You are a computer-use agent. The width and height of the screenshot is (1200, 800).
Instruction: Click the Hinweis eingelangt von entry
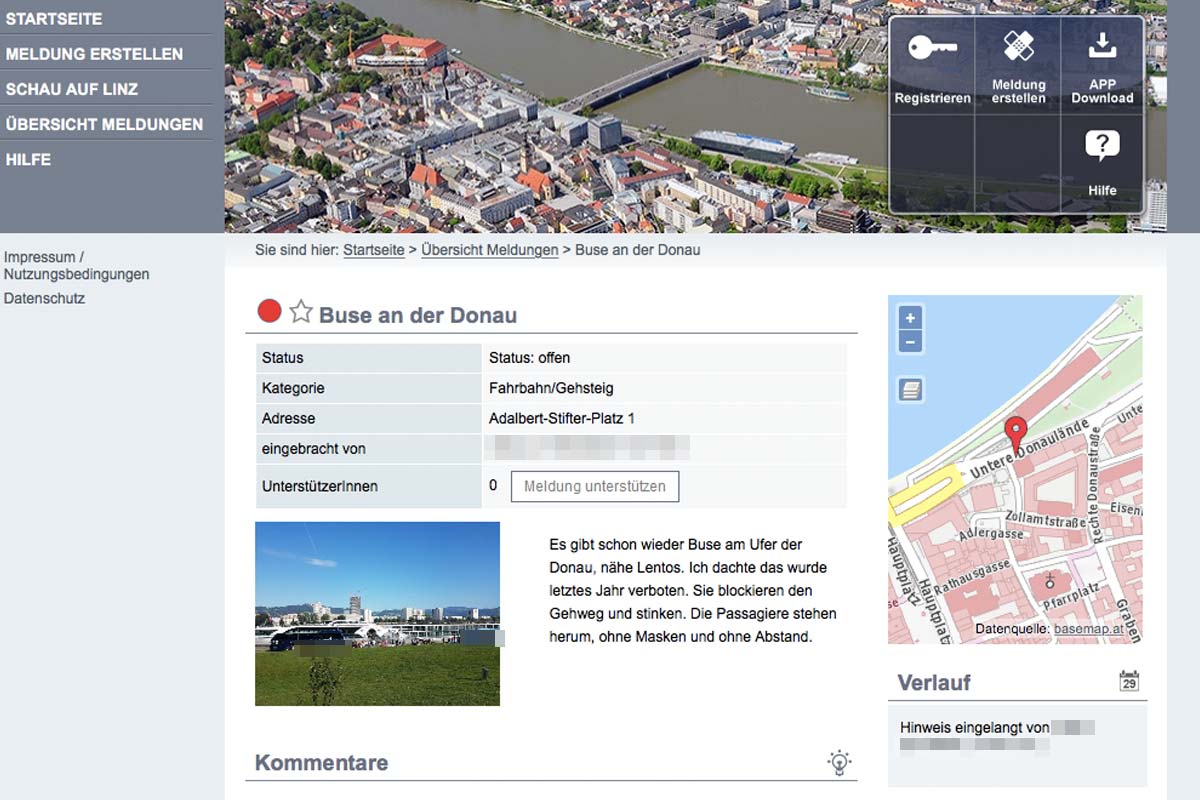coord(975,728)
